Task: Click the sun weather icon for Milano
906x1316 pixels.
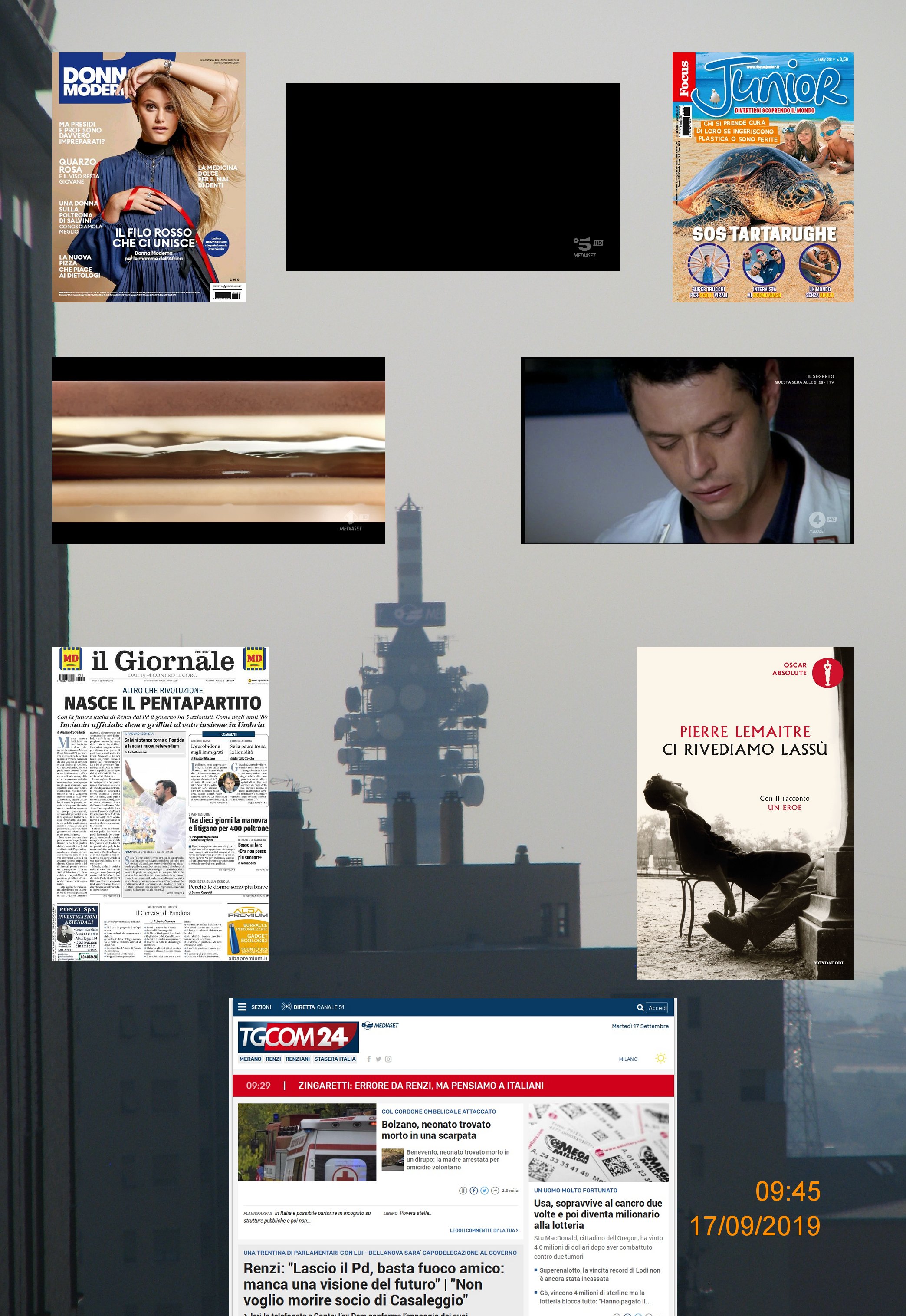Action: pos(660,1058)
